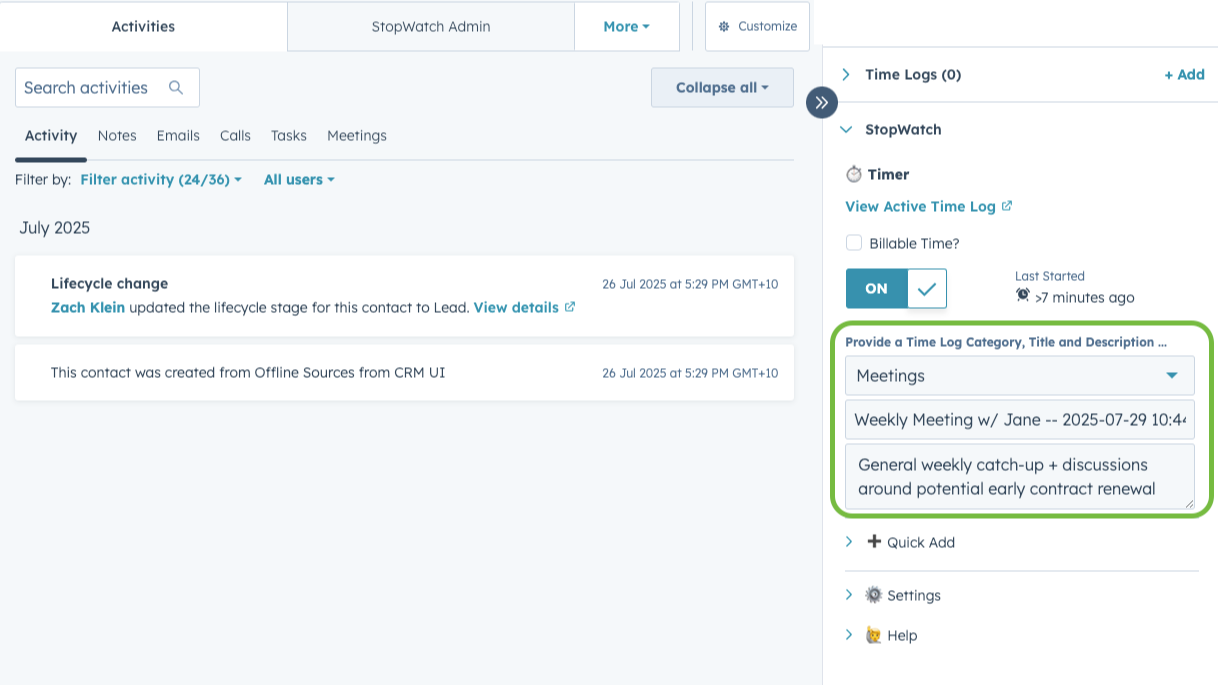Click the Customize gear icon
The width and height of the screenshot is (1218, 685).
click(724, 27)
